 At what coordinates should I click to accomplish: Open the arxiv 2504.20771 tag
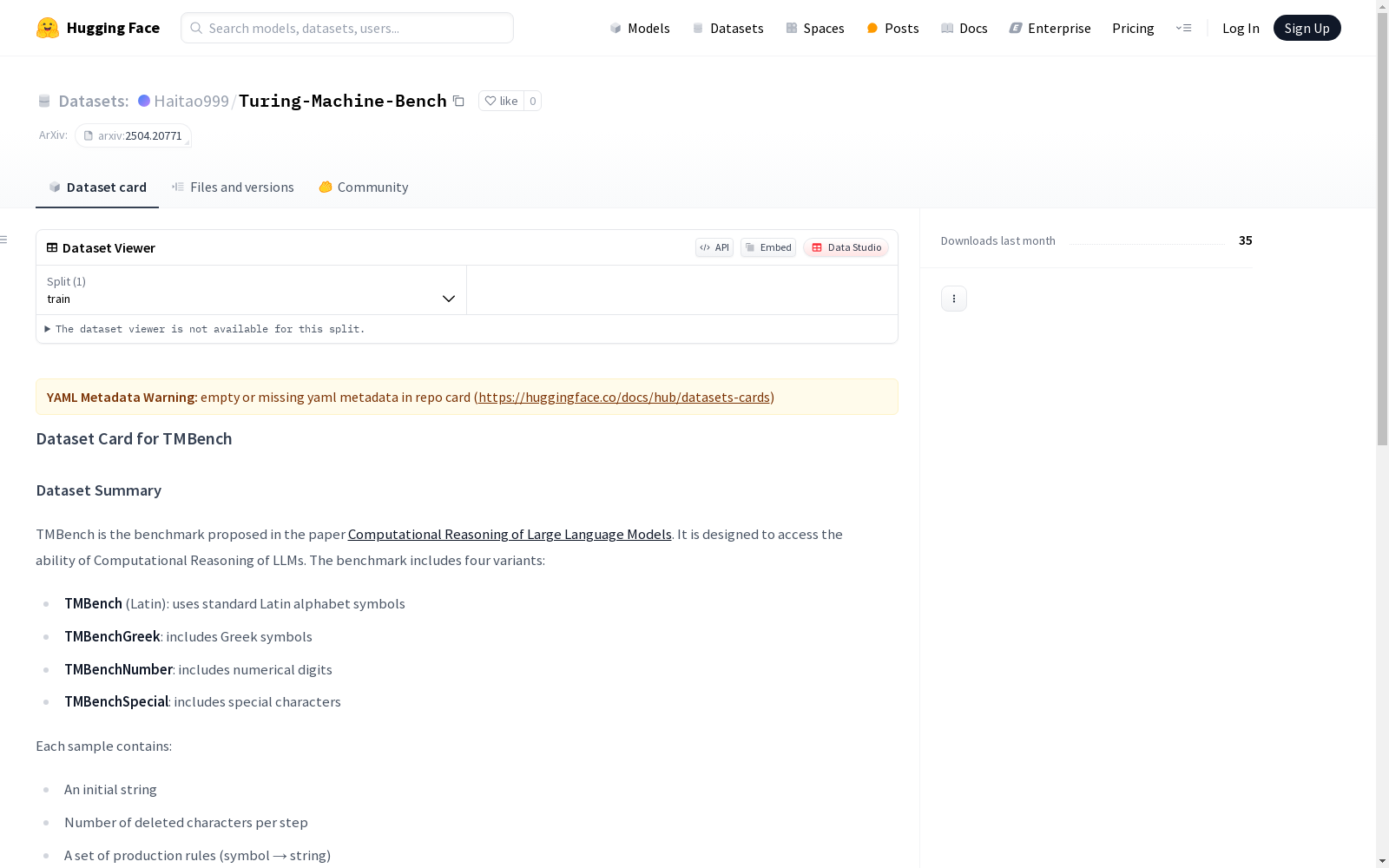pyautogui.click(x=133, y=135)
